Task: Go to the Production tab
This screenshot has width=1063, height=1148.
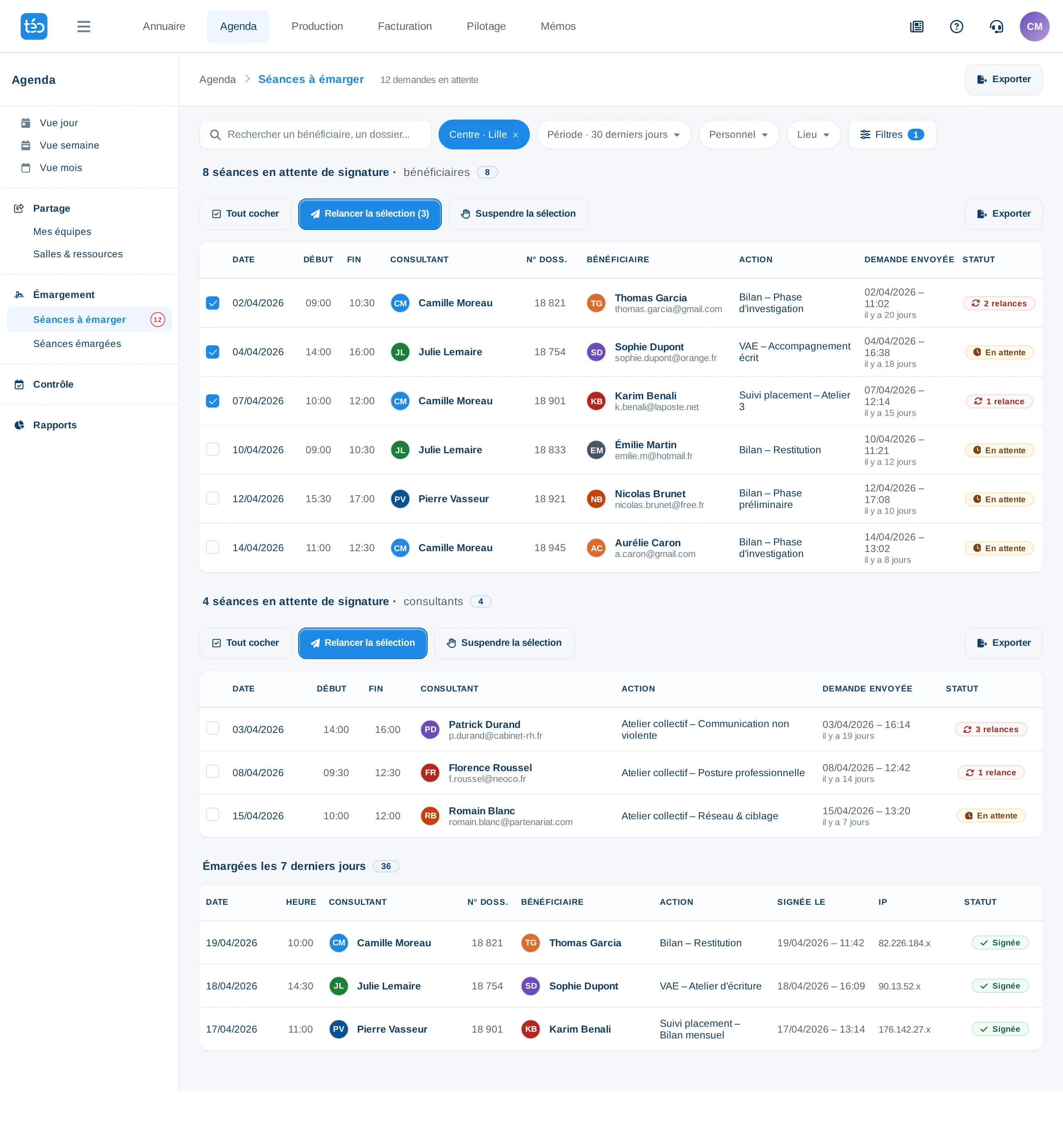Action: [317, 27]
